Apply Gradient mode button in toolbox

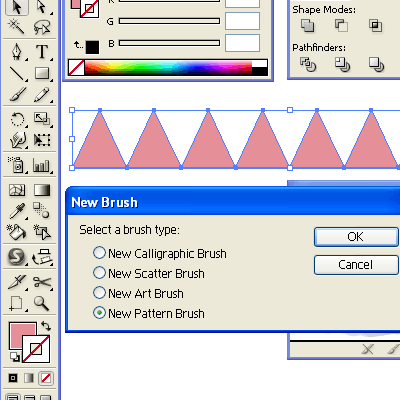click(29, 378)
